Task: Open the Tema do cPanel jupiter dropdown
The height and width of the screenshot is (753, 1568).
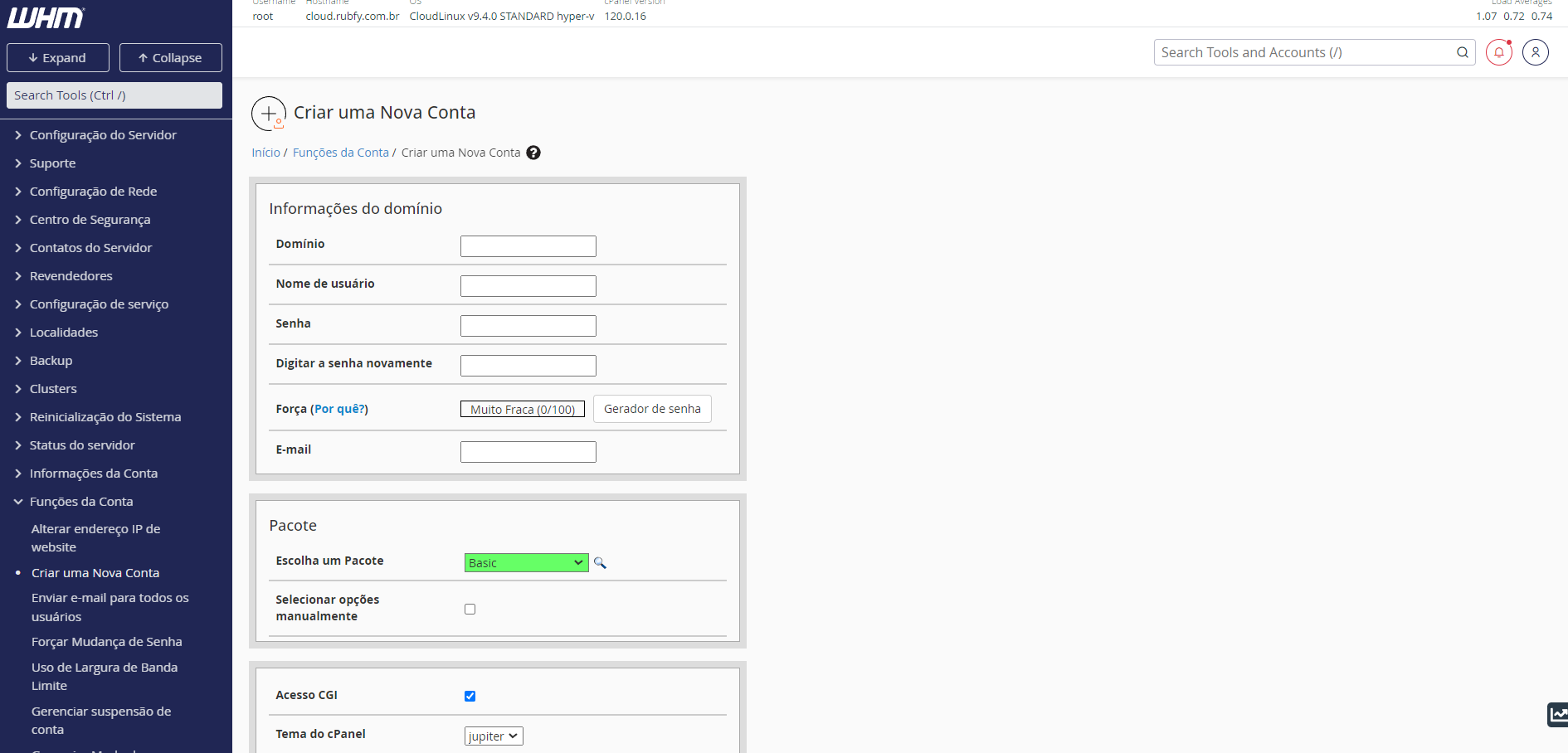Action: 494,736
